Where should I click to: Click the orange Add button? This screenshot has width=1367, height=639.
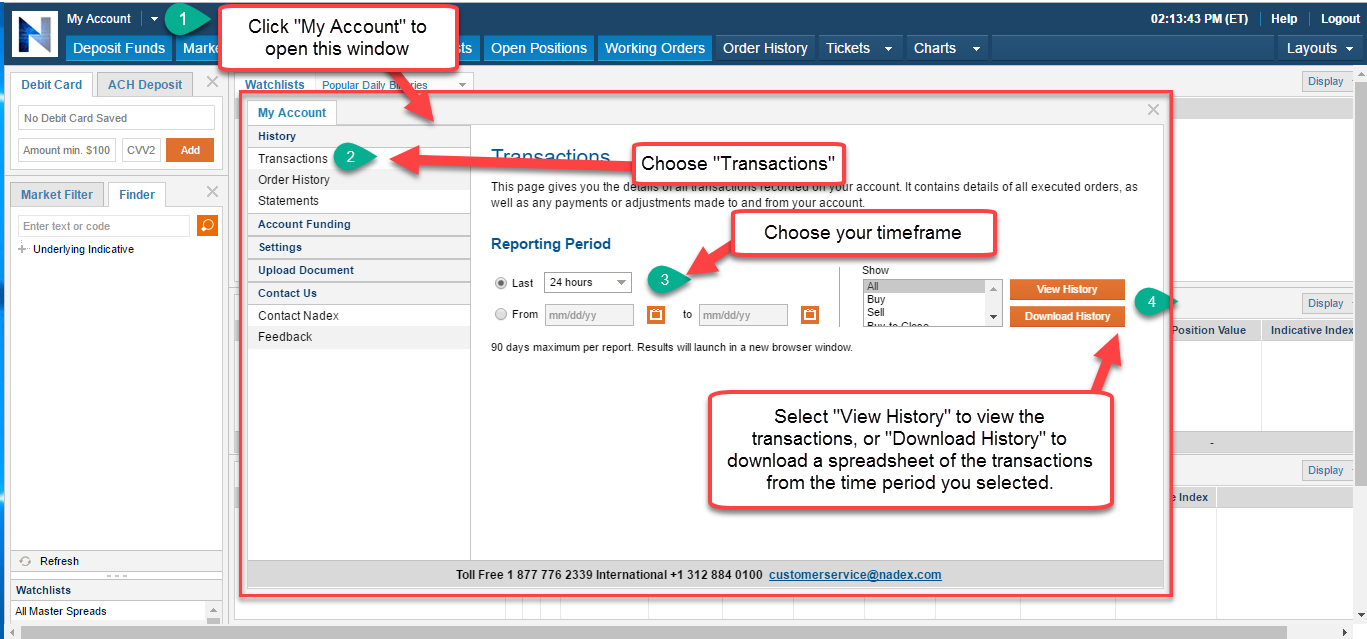coord(190,150)
